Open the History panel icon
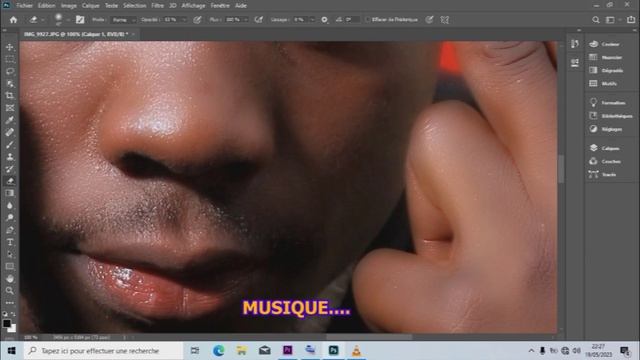The height and width of the screenshot is (360, 640). 575,44
